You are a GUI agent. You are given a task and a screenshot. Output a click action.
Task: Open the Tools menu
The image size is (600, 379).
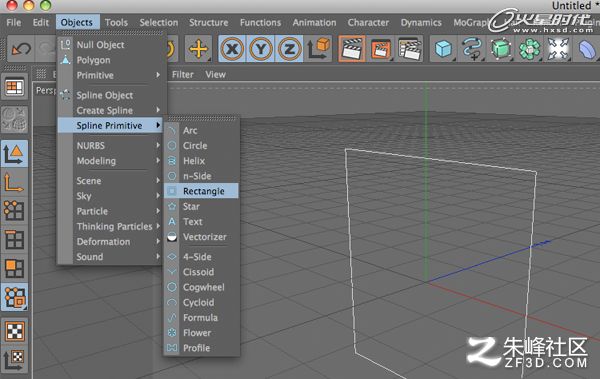pos(116,23)
